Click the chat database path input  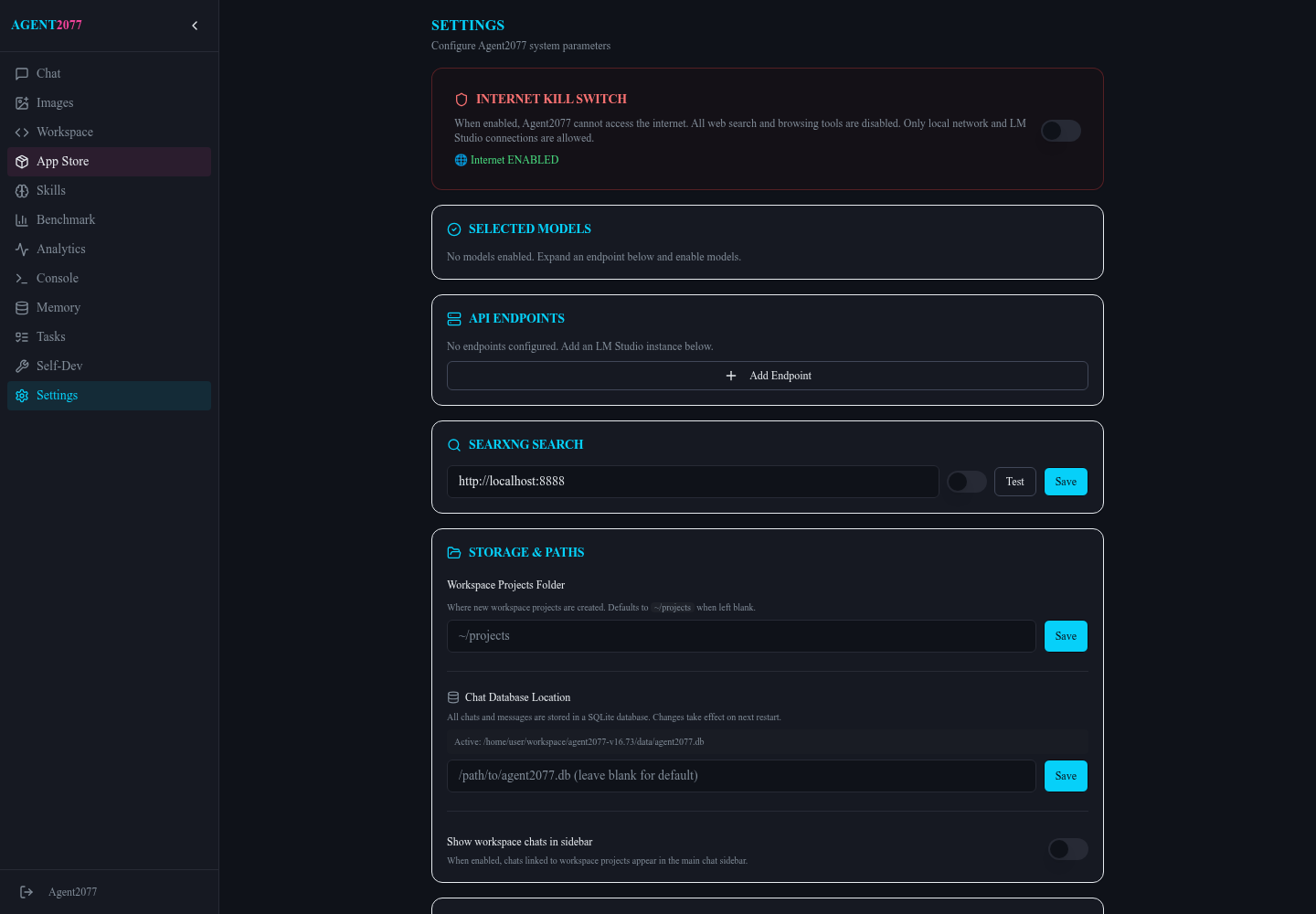(x=741, y=776)
